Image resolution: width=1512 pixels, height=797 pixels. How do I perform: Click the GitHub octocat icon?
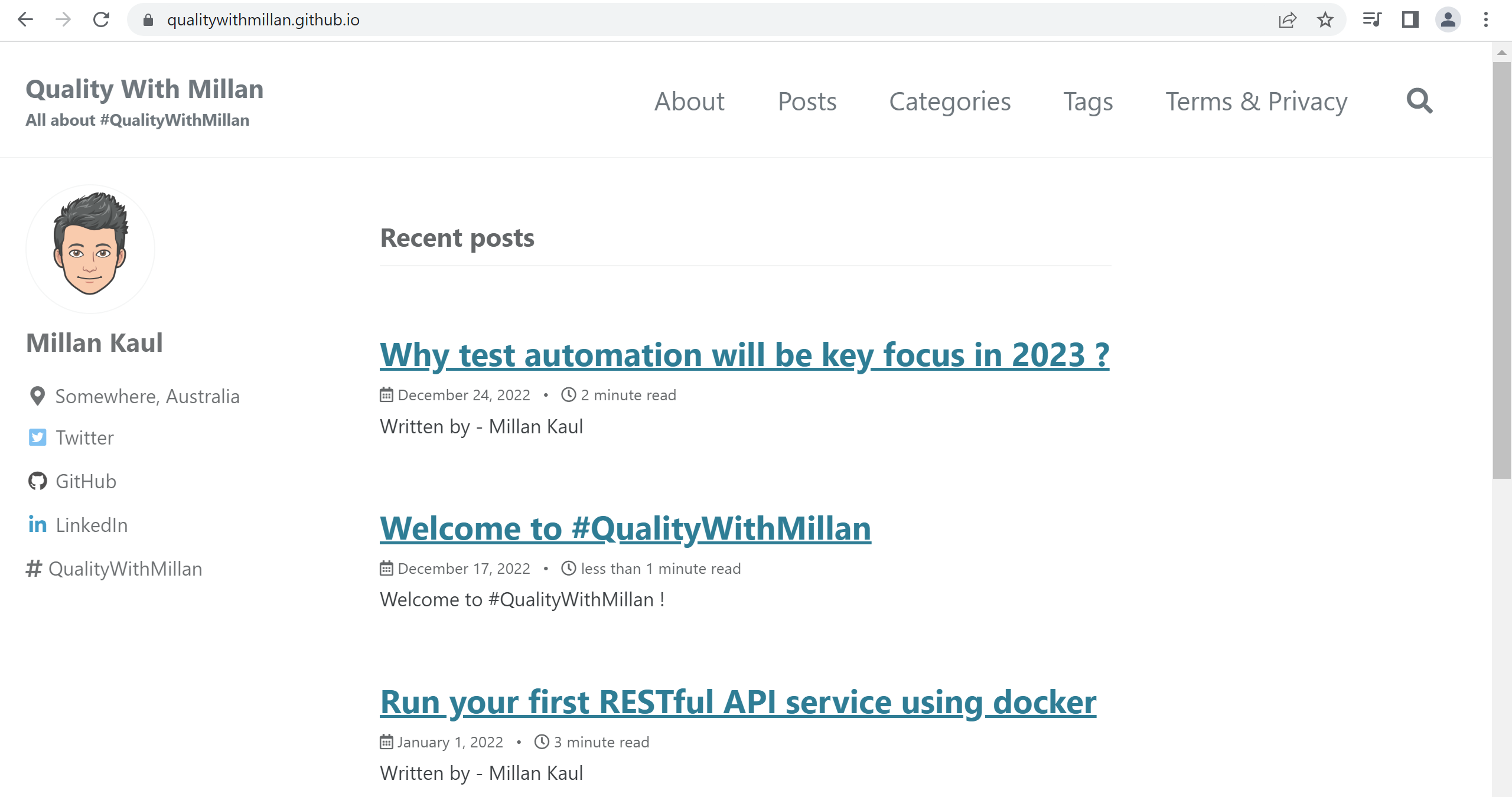tap(37, 481)
